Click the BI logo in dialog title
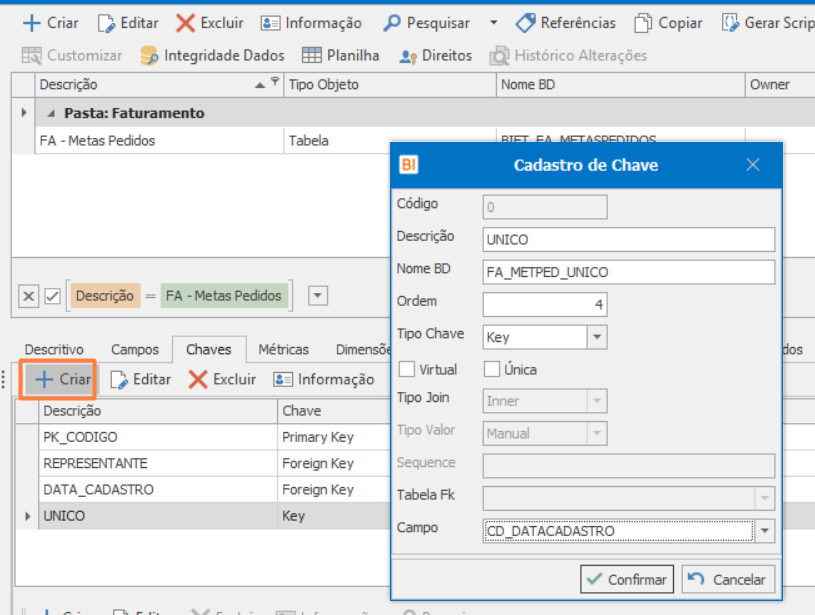The width and height of the screenshot is (815, 615). 409,165
